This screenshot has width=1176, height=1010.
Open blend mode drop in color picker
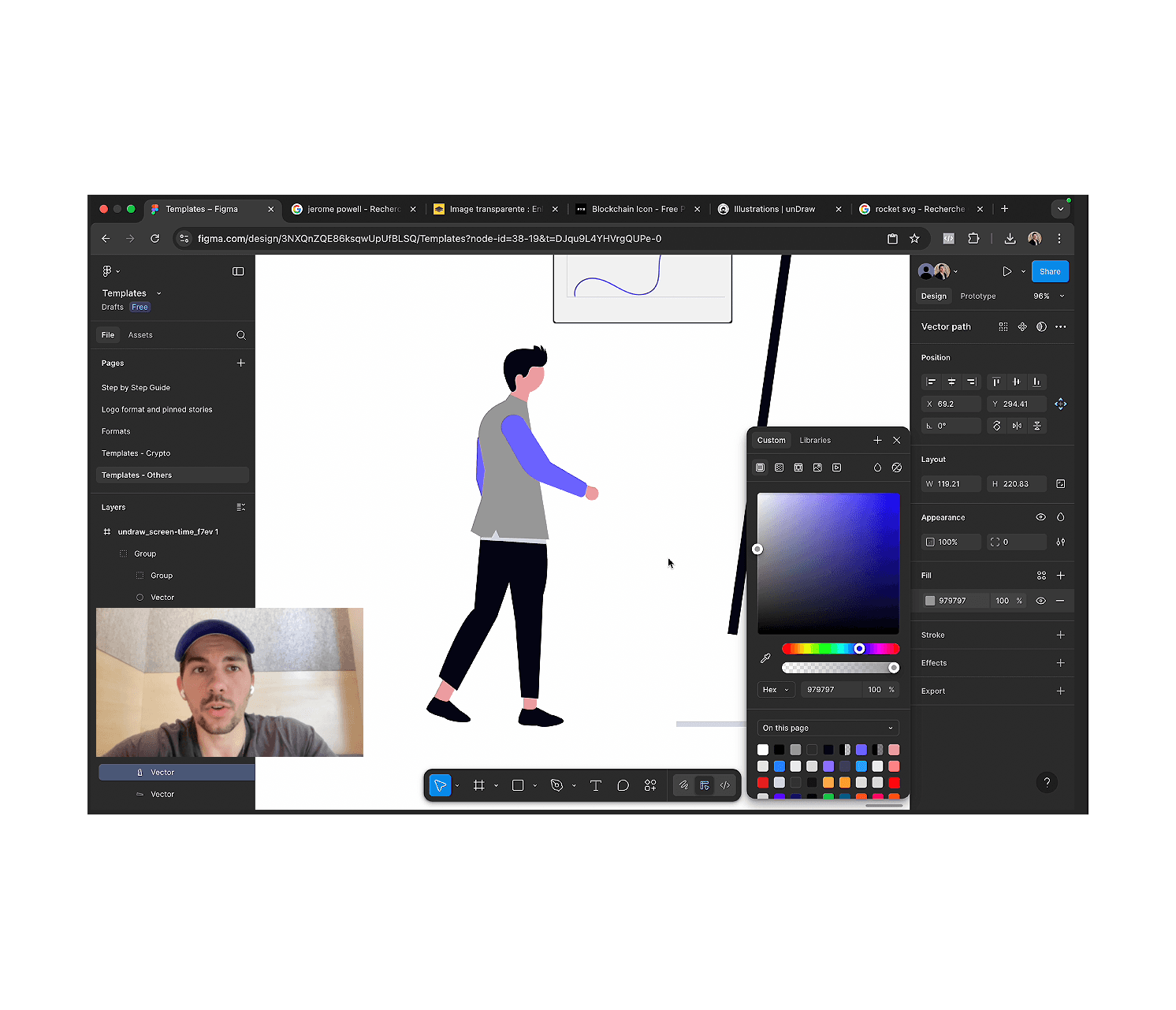click(x=877, y=468)
